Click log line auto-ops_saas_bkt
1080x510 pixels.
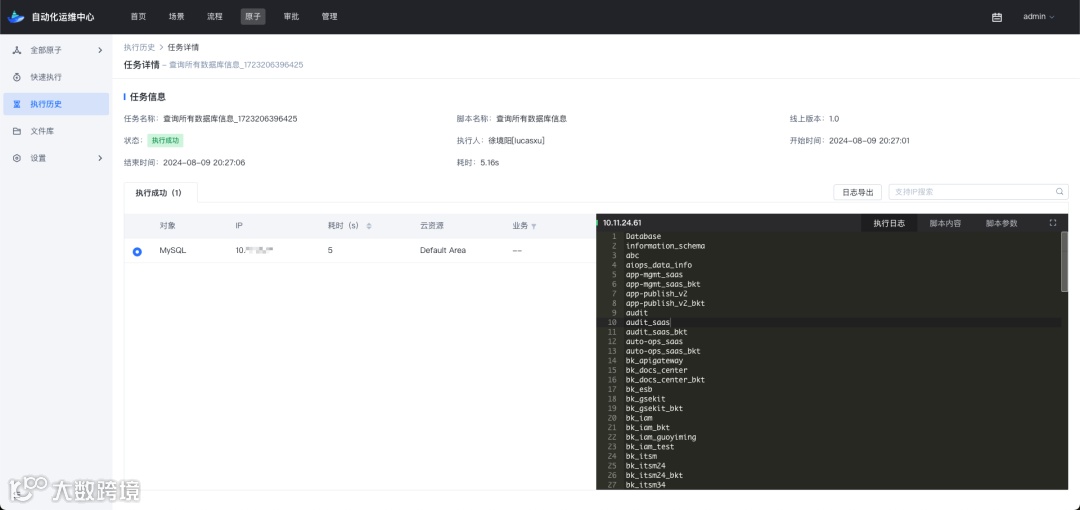coord(663,351)
